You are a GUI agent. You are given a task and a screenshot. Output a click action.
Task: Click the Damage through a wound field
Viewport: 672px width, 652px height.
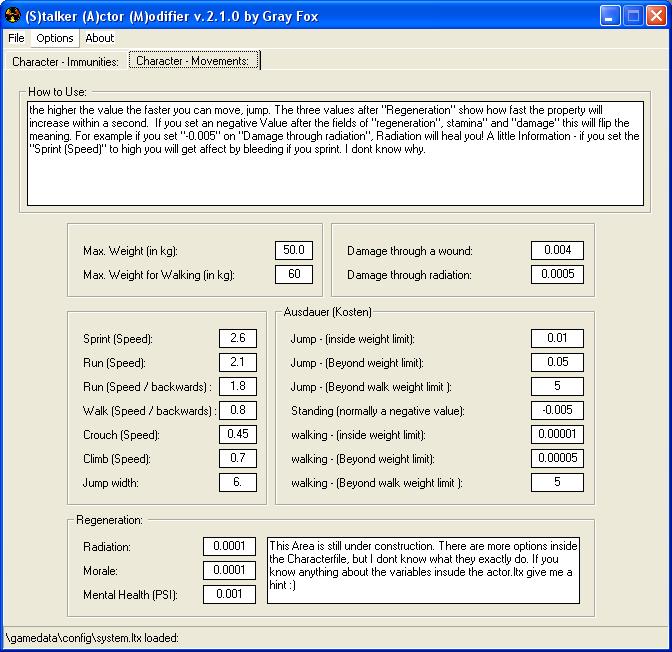pos(557,250)
